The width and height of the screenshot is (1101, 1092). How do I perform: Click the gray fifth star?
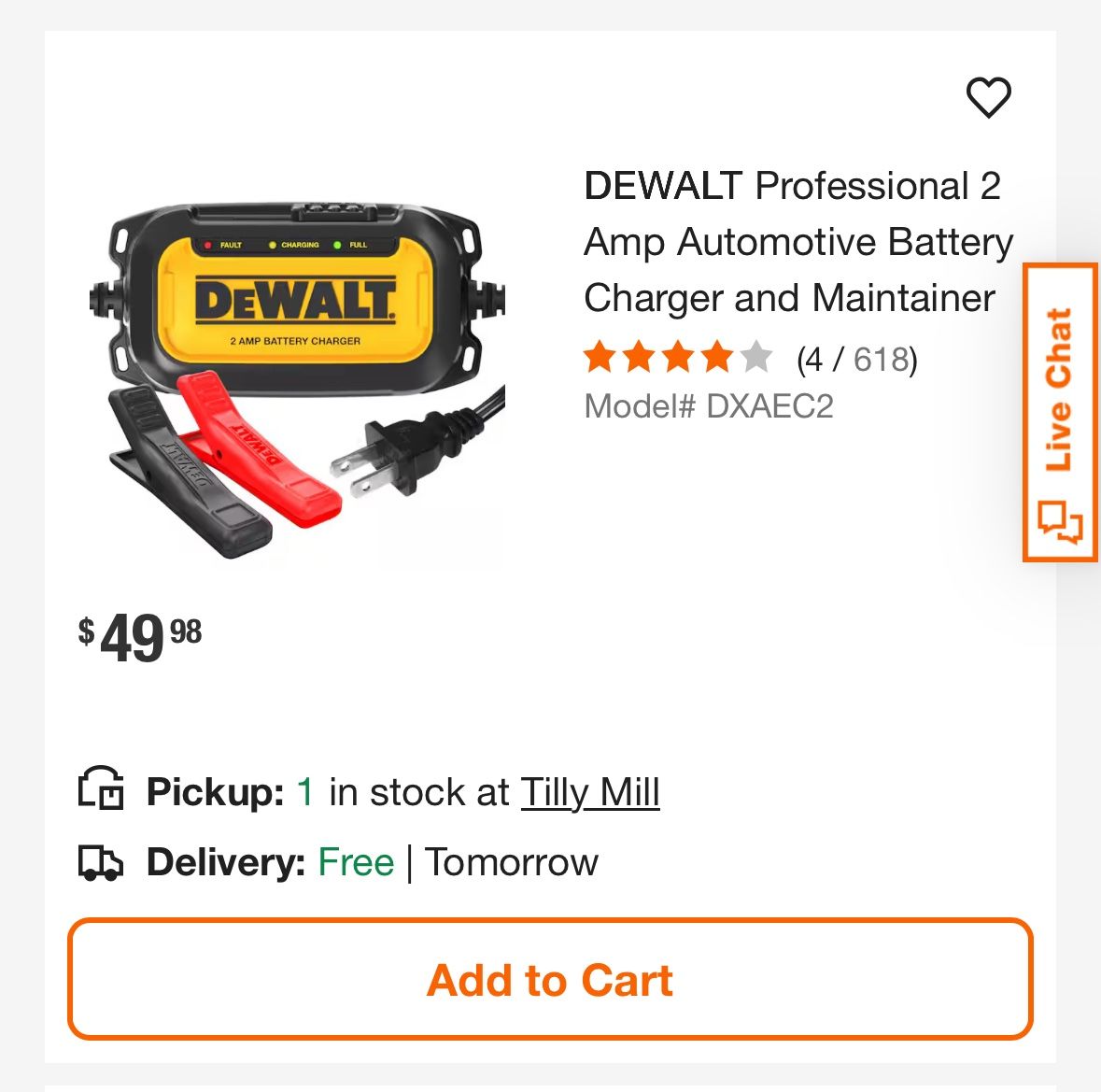756,357
